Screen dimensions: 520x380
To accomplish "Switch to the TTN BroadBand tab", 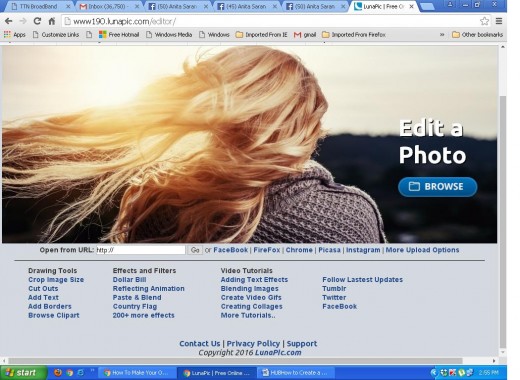I will (37, 6).
